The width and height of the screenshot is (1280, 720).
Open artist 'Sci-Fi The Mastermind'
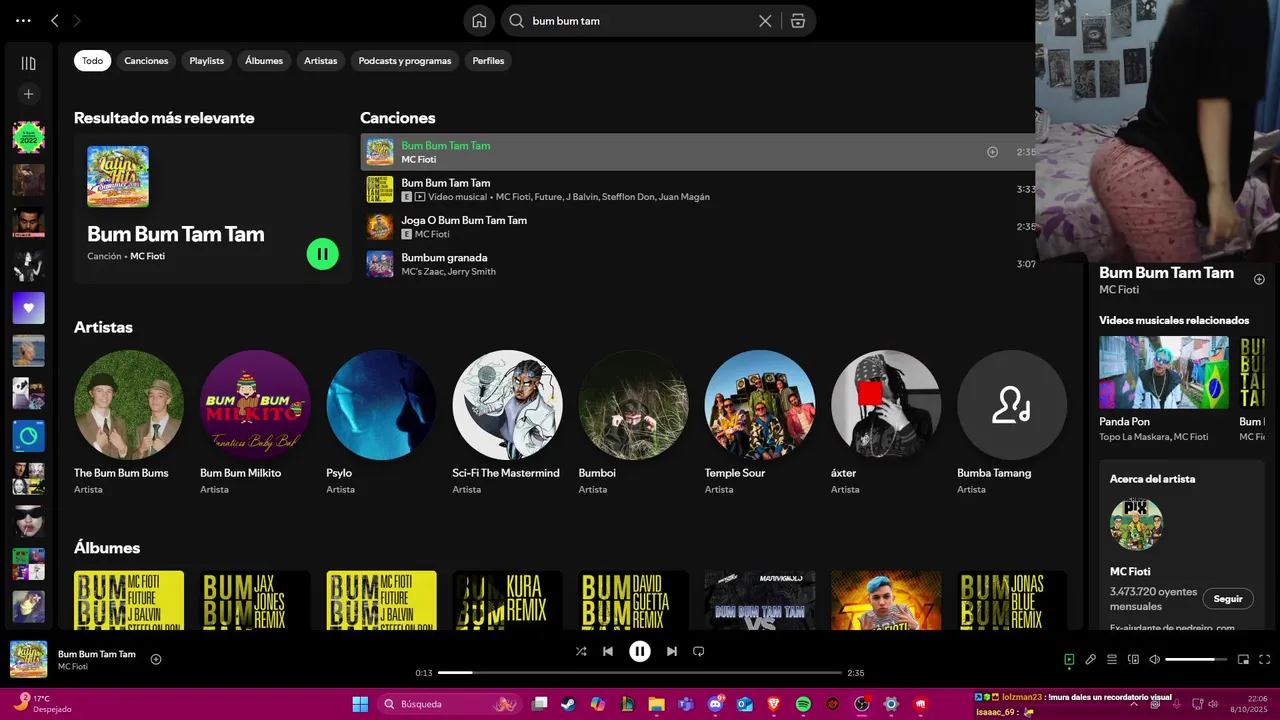[x=507, y=422]
